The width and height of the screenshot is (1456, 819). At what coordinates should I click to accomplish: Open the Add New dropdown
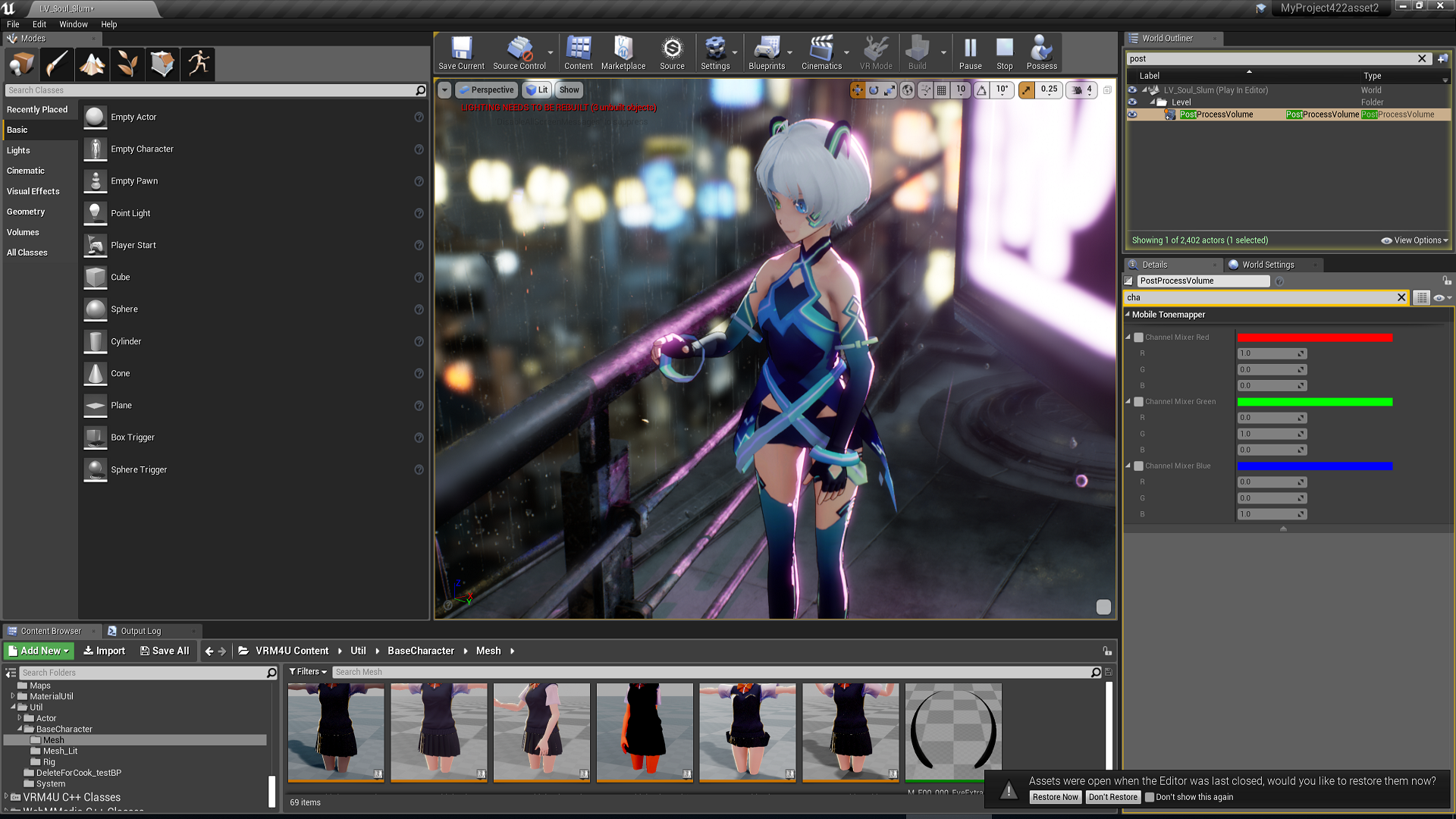39,651
